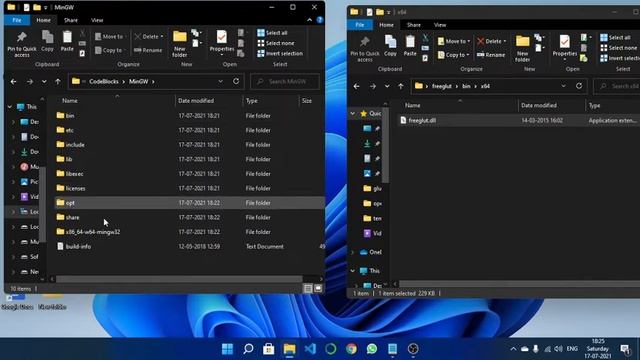Open Windows Start menu on taskbar
The image size is (640, 360).
coord(227,349)
